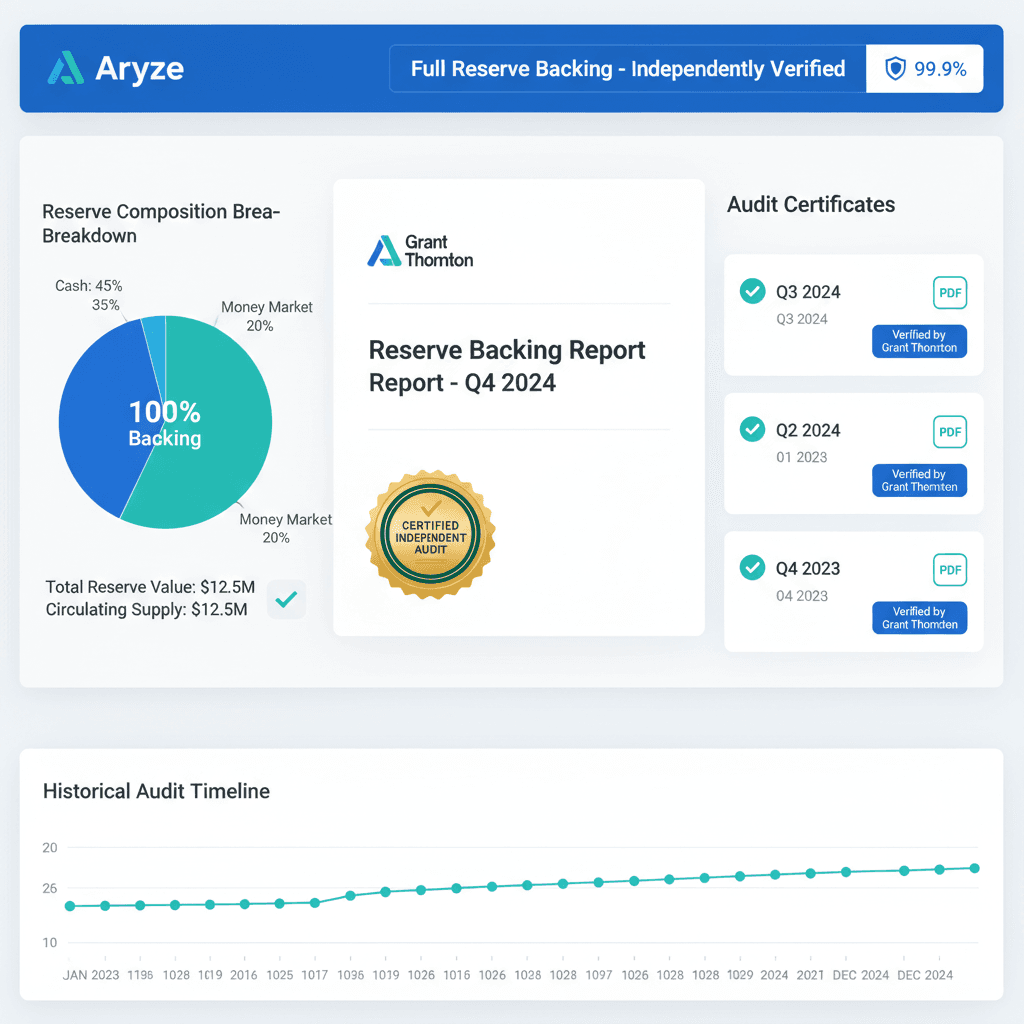The height and width of the screenshot is (1024, 1024).
Task: Open the PDF icon for Q4 2023
Action: tap(948, 568)
